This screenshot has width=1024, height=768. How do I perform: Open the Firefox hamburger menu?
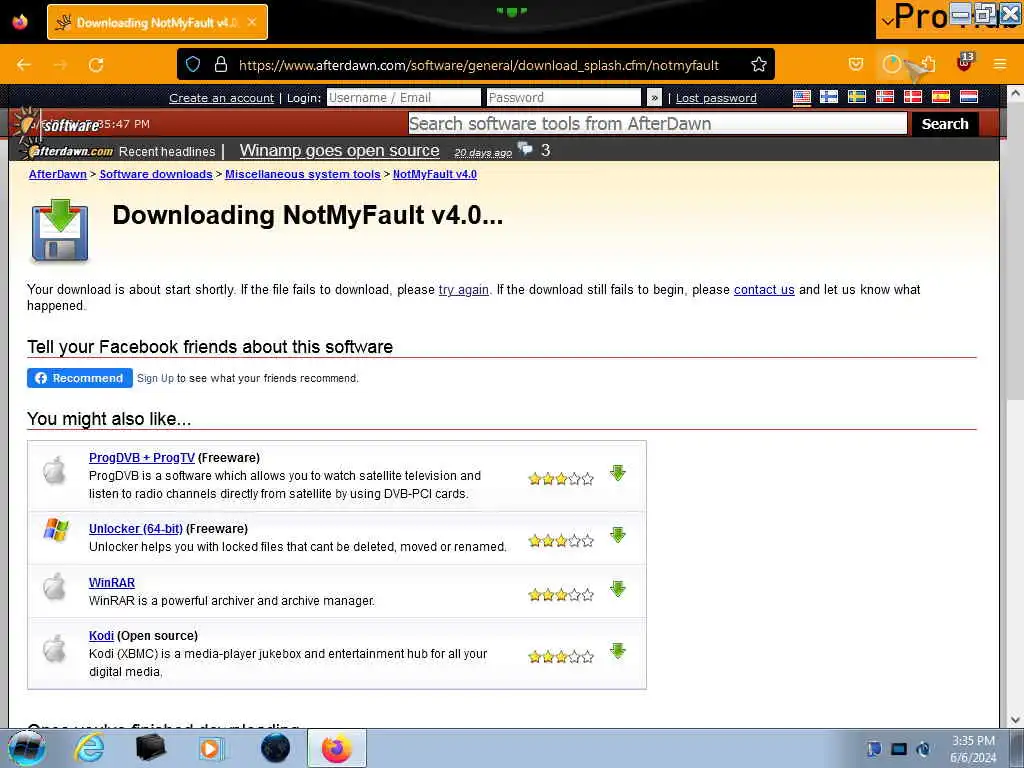pyautogui.click(x=1000, y=64)
